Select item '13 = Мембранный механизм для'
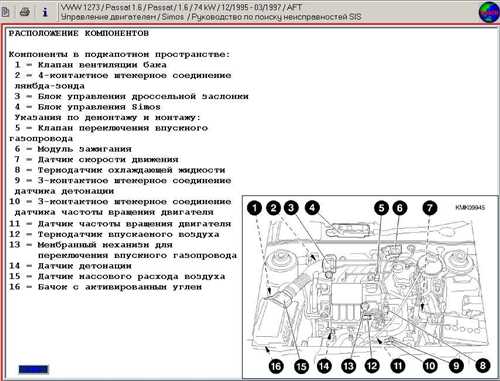The image size is (500, 381). (x=91, y=245)
